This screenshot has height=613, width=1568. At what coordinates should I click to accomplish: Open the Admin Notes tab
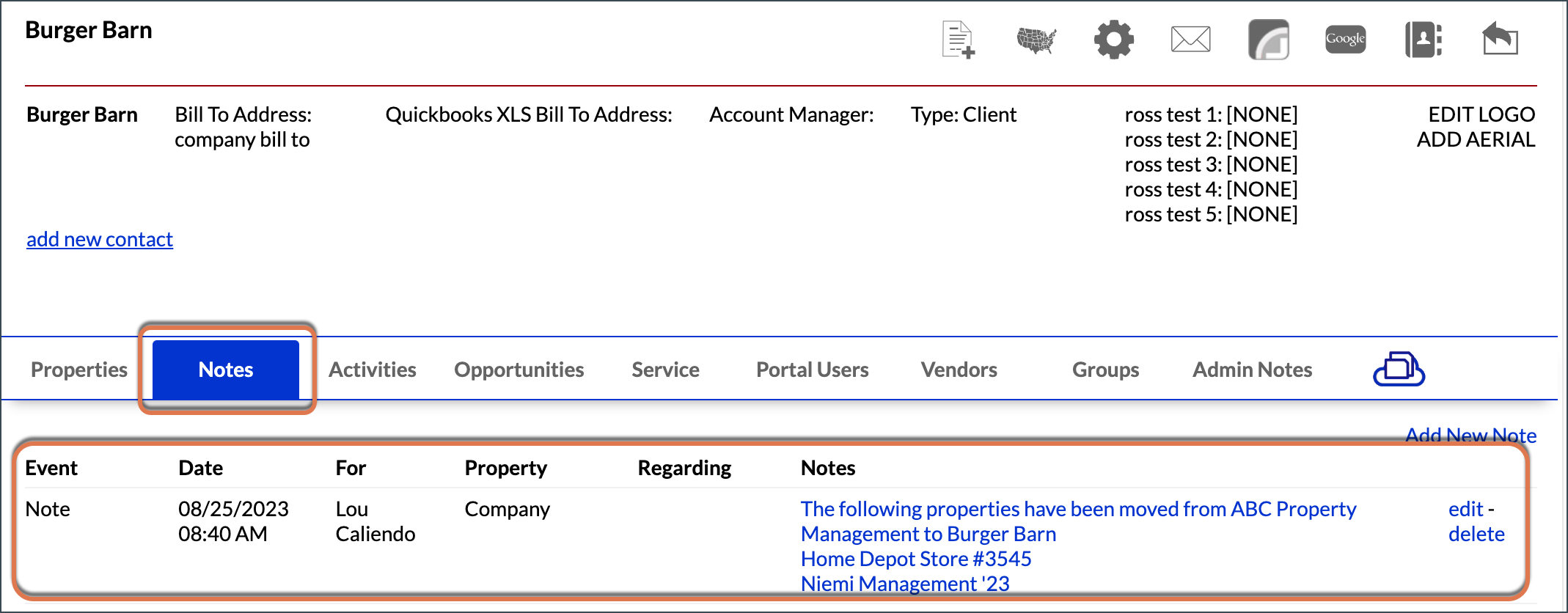coord(1253,370)
